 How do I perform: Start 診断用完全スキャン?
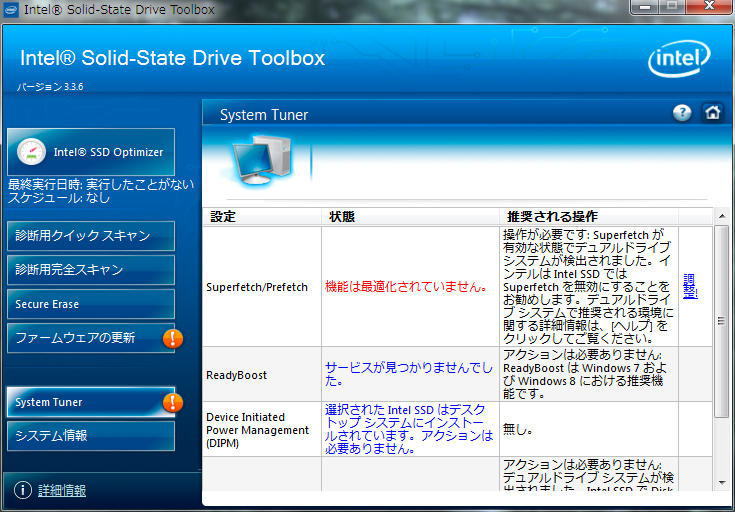91,270
